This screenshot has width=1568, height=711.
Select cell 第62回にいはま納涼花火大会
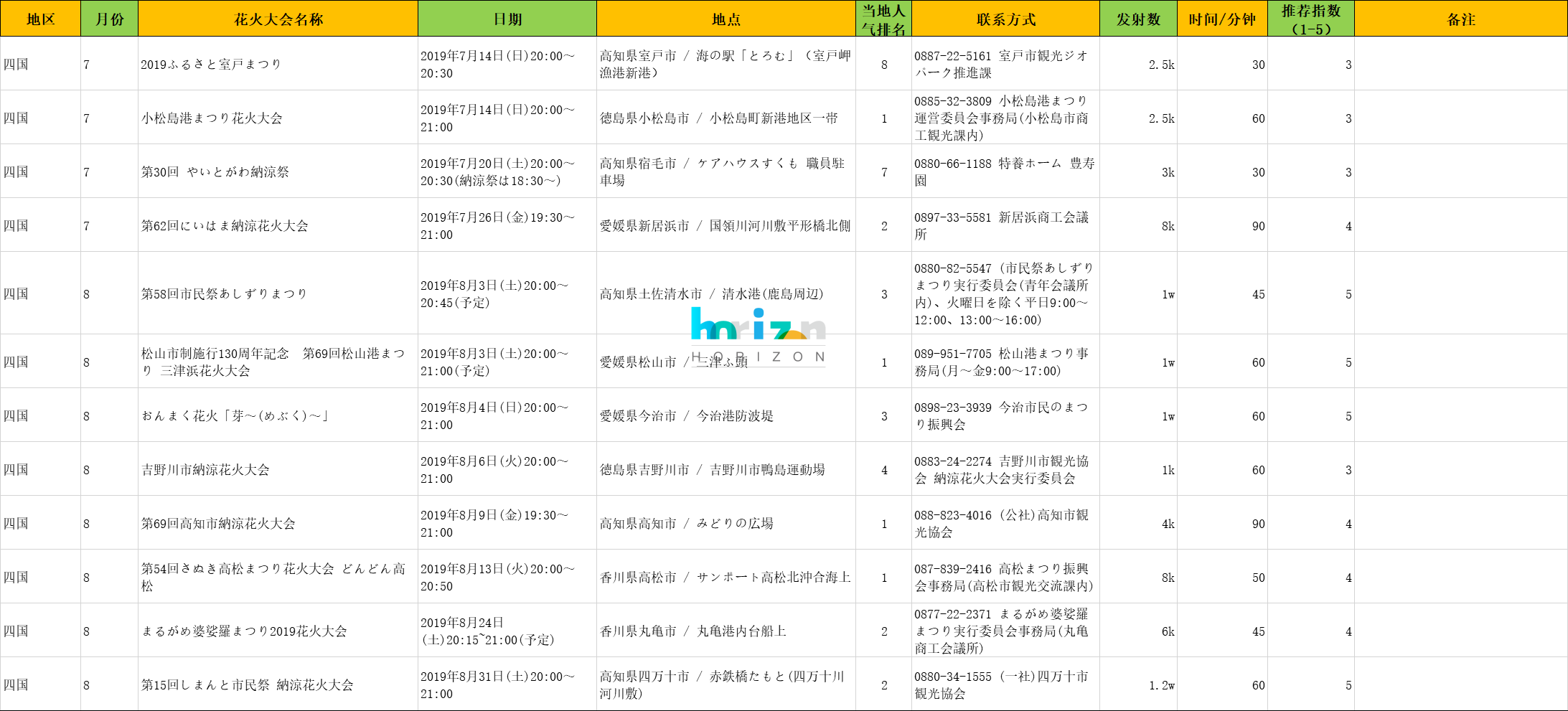[x=278, y=225]
